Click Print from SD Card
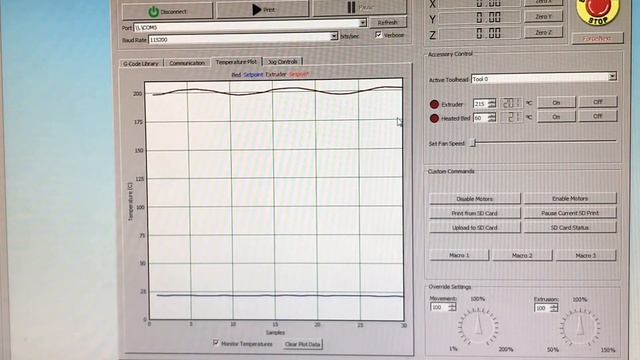 [x=475, y=213]
